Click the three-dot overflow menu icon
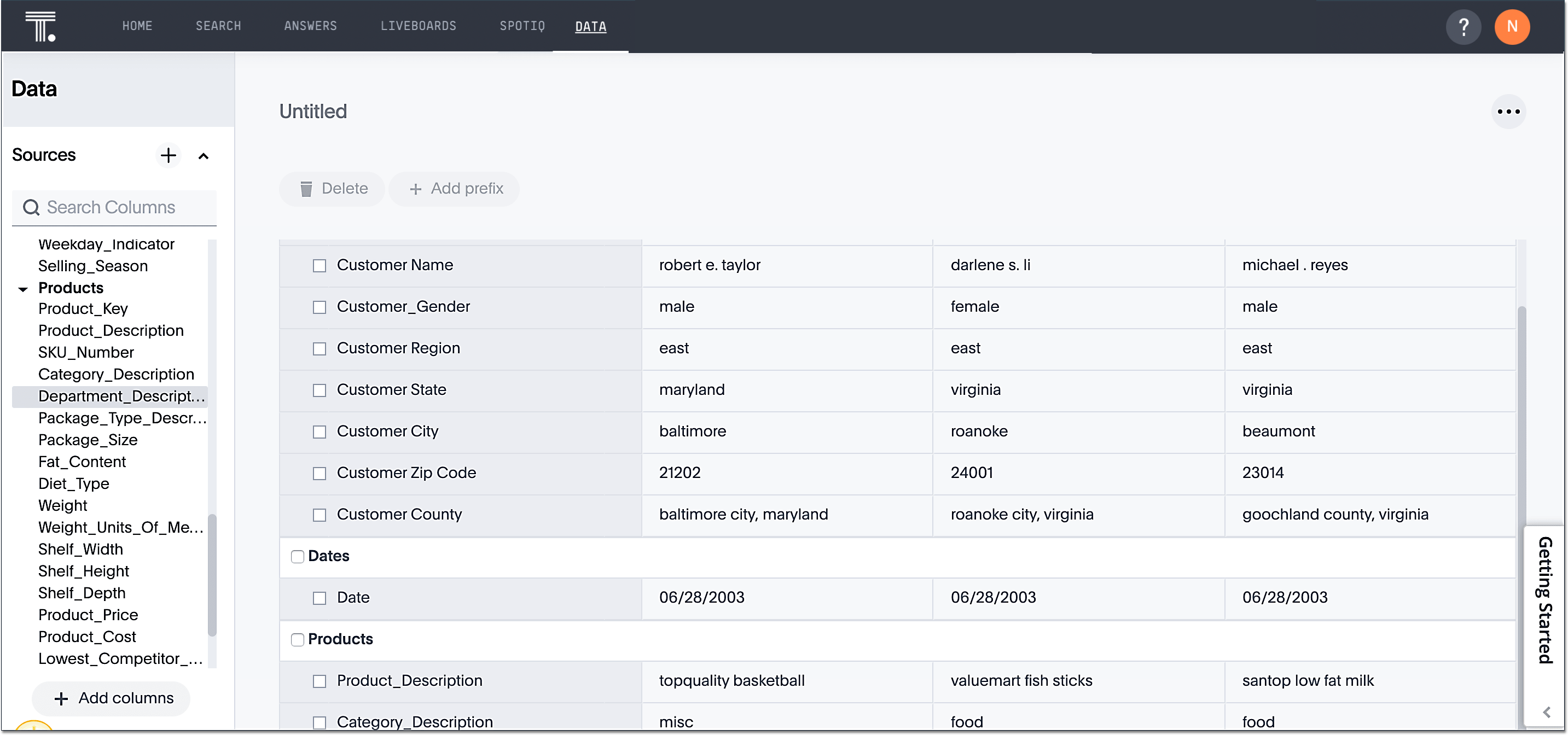Screen dimensions: 1568x735 click(x=1510, y=112)
